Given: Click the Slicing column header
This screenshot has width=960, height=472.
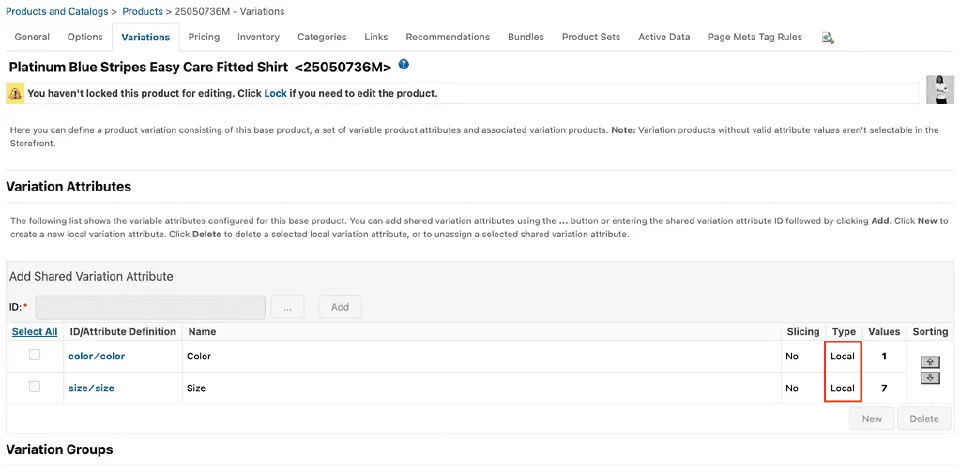Looking at the screenshot, I should pyautogui.click(x=803, y=331).
